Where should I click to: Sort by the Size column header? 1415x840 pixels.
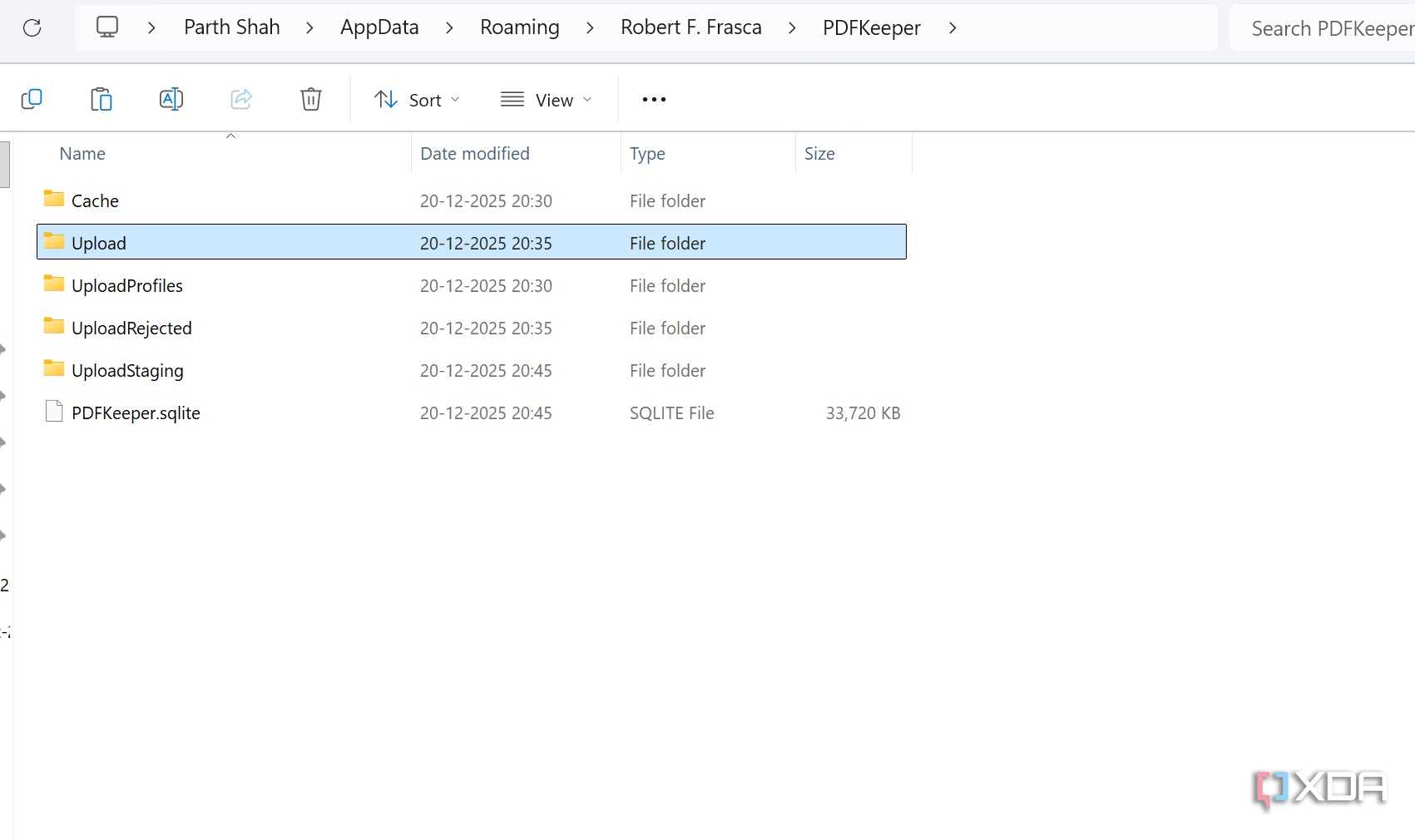coord(819,154)
